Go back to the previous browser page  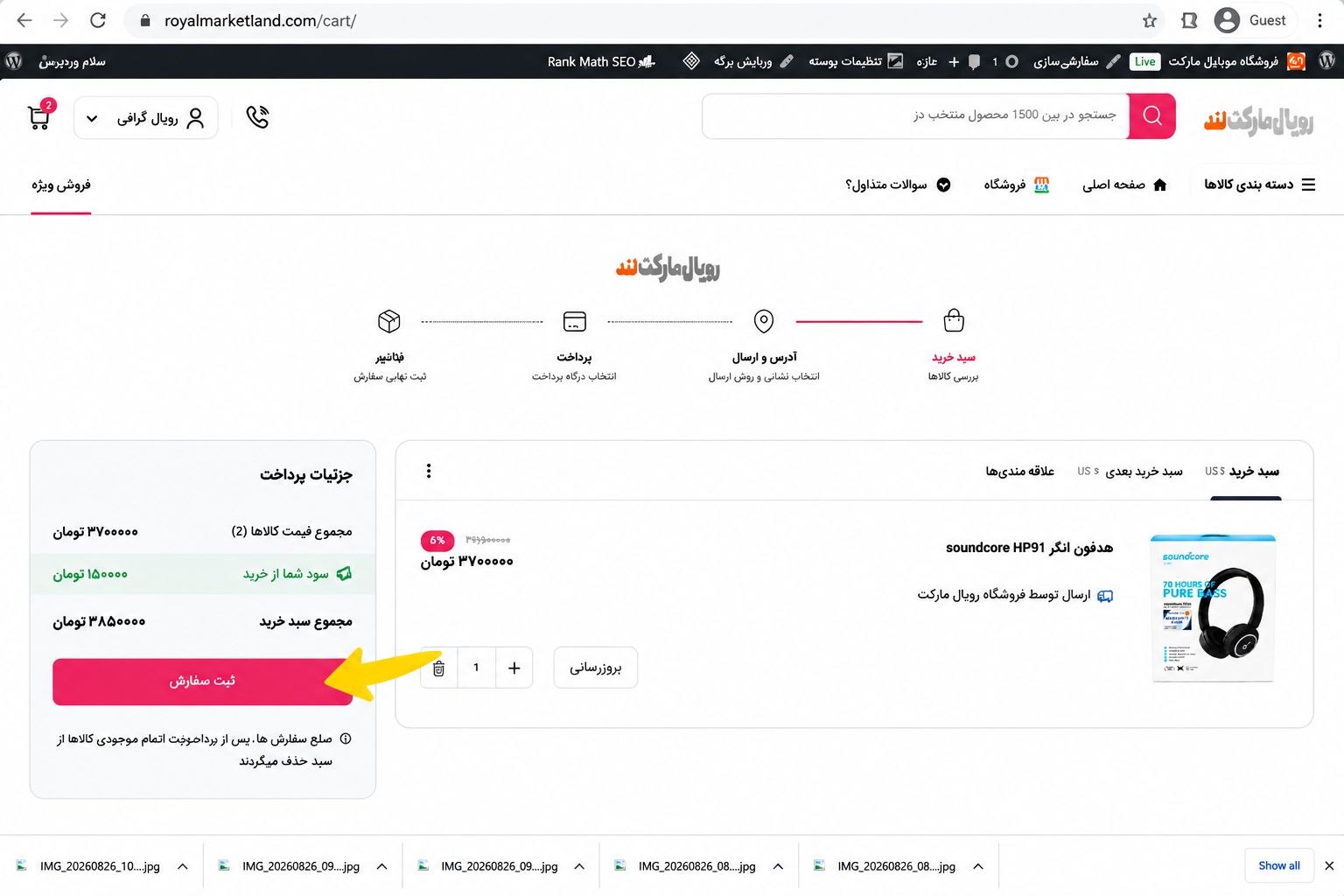tap(24, 20)
